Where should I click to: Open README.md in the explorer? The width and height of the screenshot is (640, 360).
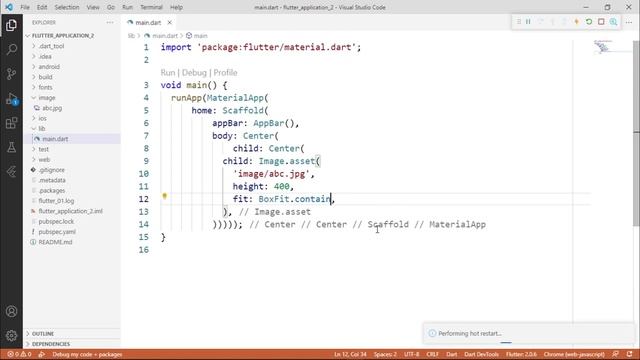55,242
